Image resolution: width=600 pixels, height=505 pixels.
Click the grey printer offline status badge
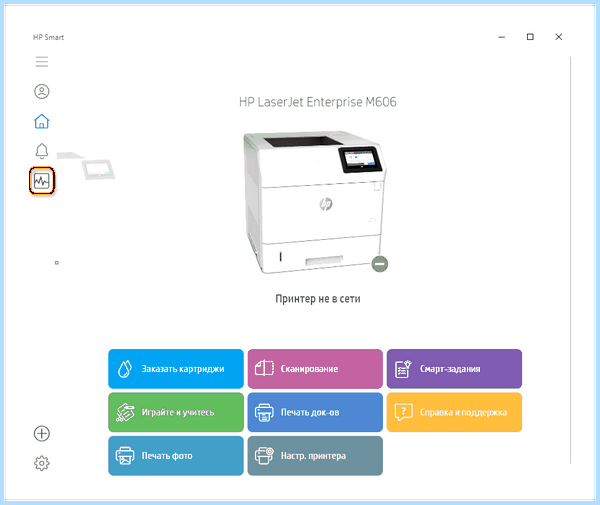380,264
